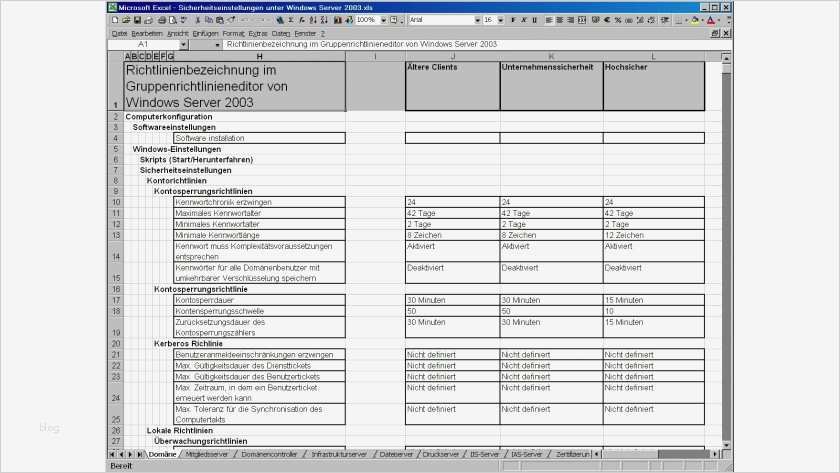Open the Einfügen menu
The width and height of the screenshot is (840, 473).
(205, 33)
